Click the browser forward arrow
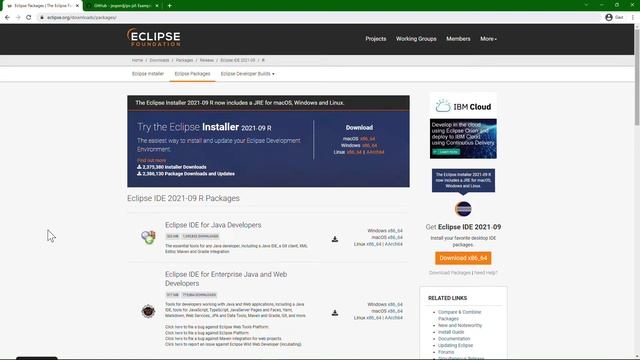Image resolution: width=640 pixels, height=360 pixels. (18, 18)
